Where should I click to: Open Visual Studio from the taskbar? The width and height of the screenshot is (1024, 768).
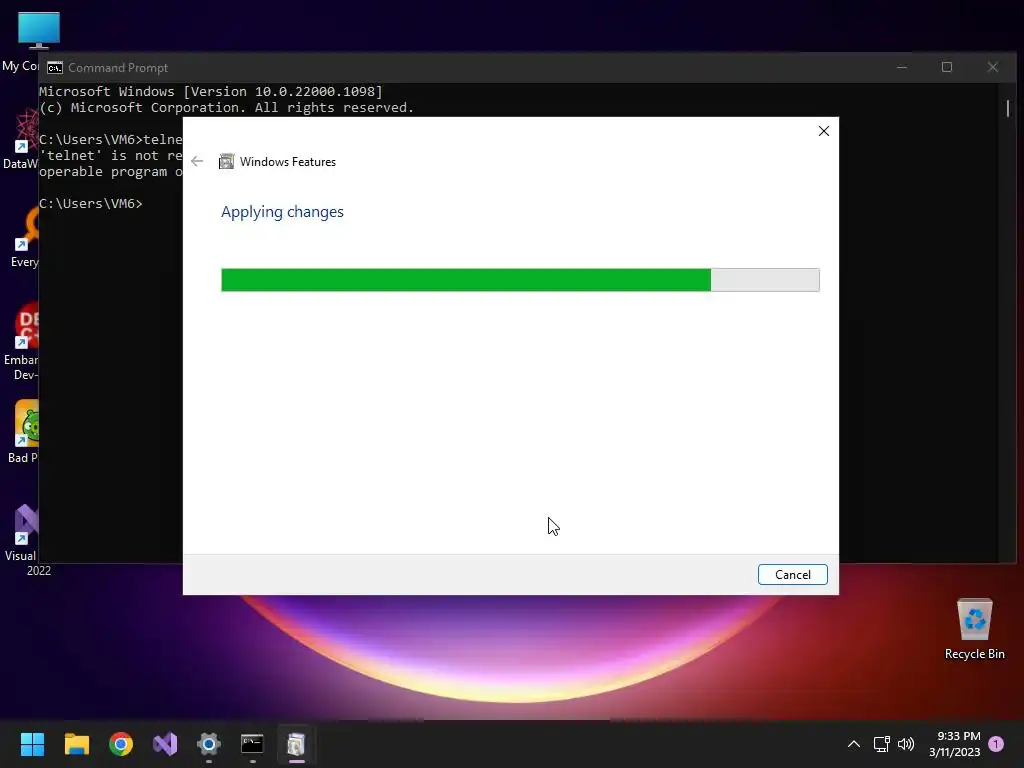pos(165,744)
